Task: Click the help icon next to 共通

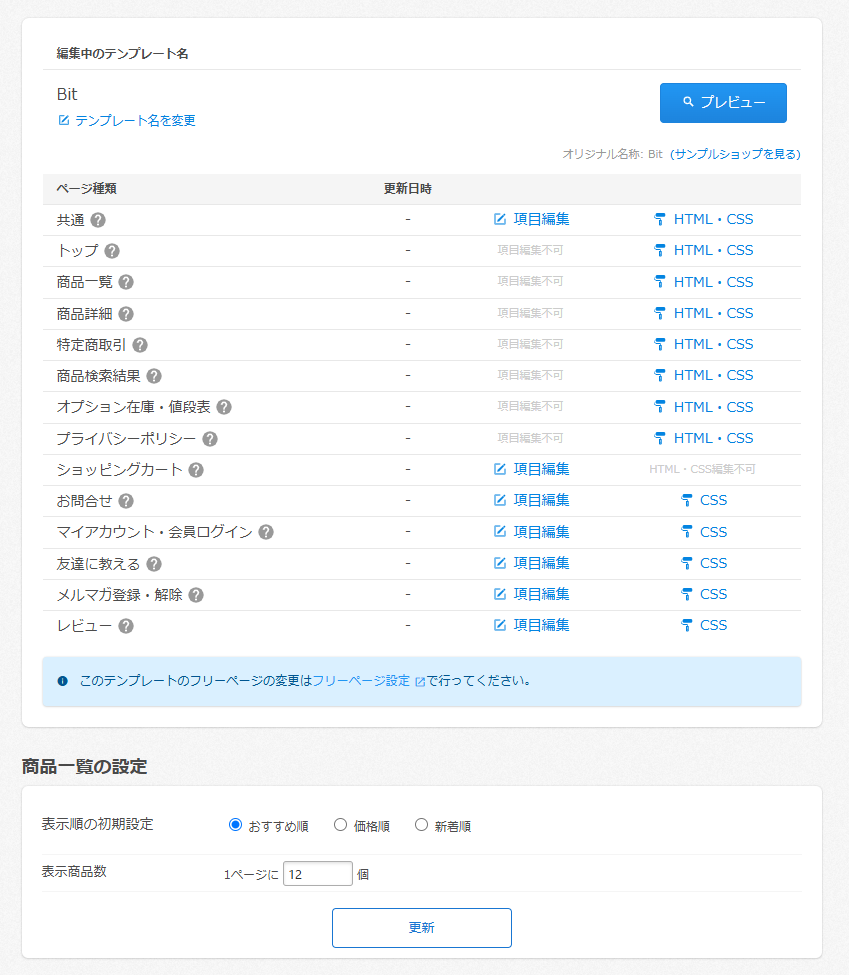Action: click(96, 219)
